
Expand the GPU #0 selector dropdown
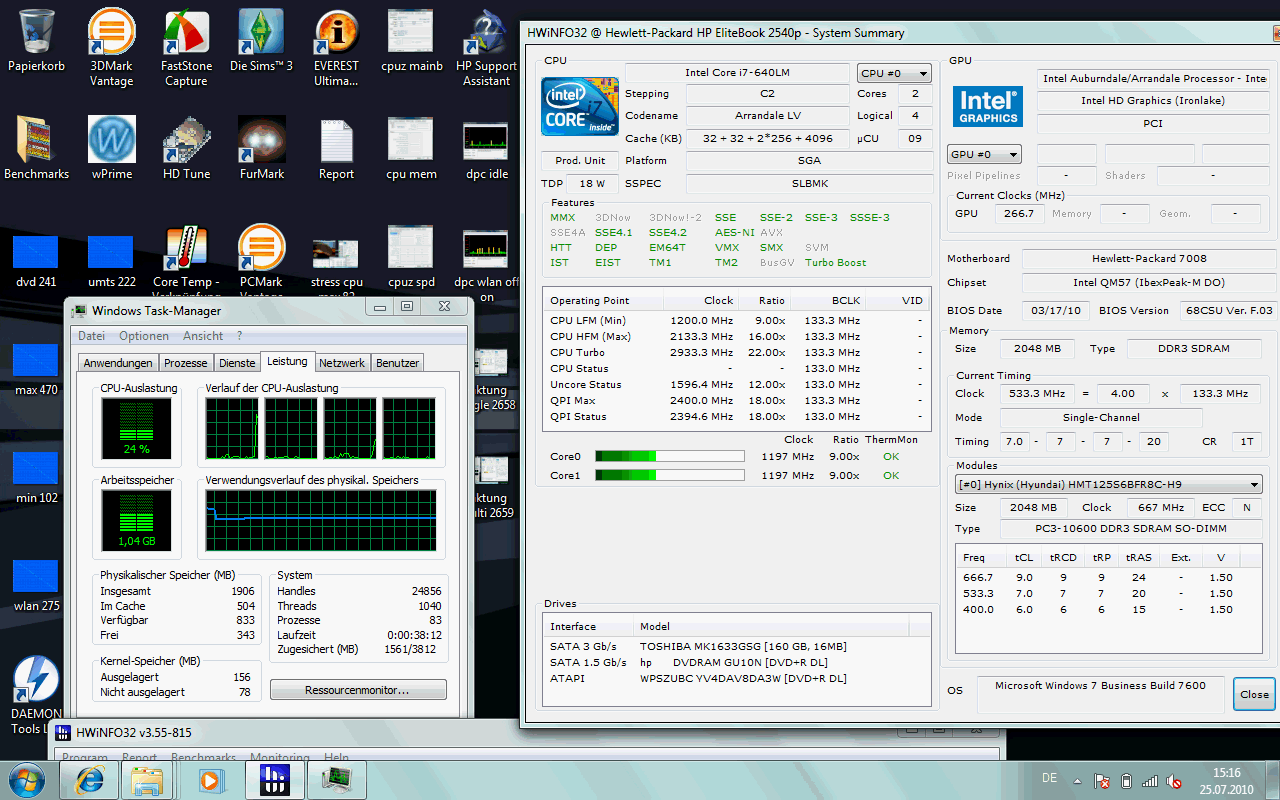(984, 155)
